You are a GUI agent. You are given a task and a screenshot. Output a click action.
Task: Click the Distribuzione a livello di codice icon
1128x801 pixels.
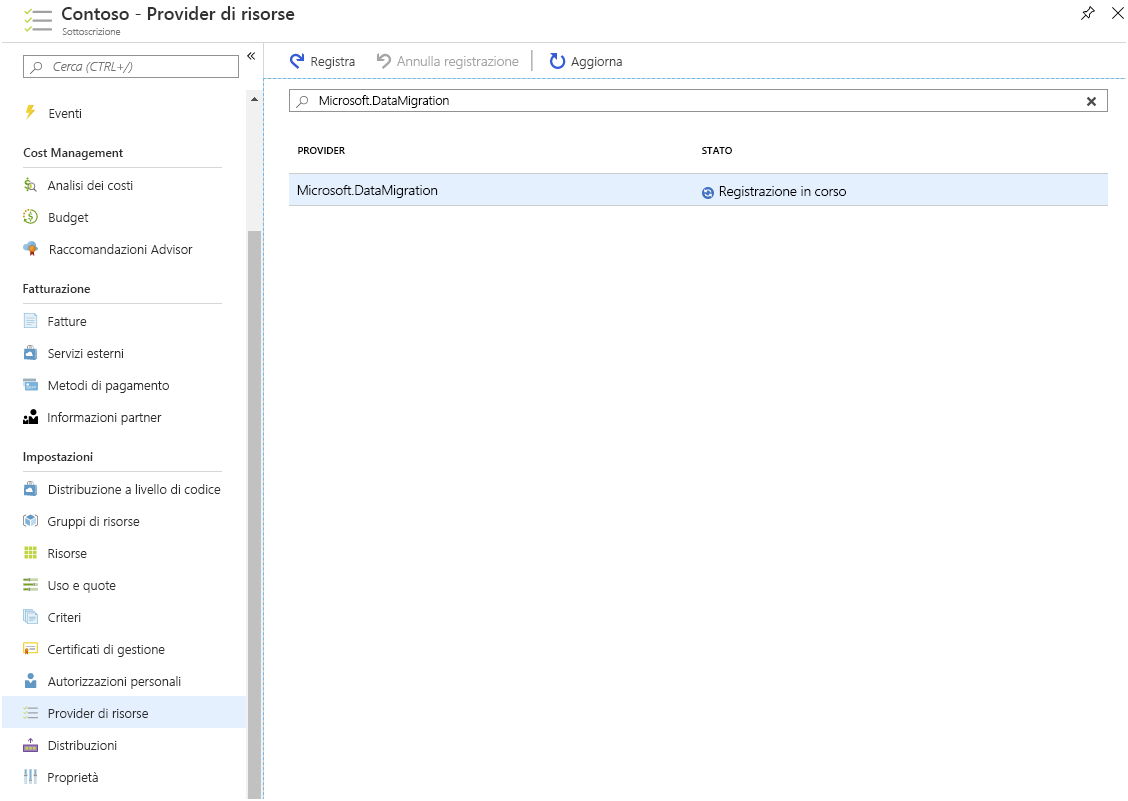click(x=30, y=489)
